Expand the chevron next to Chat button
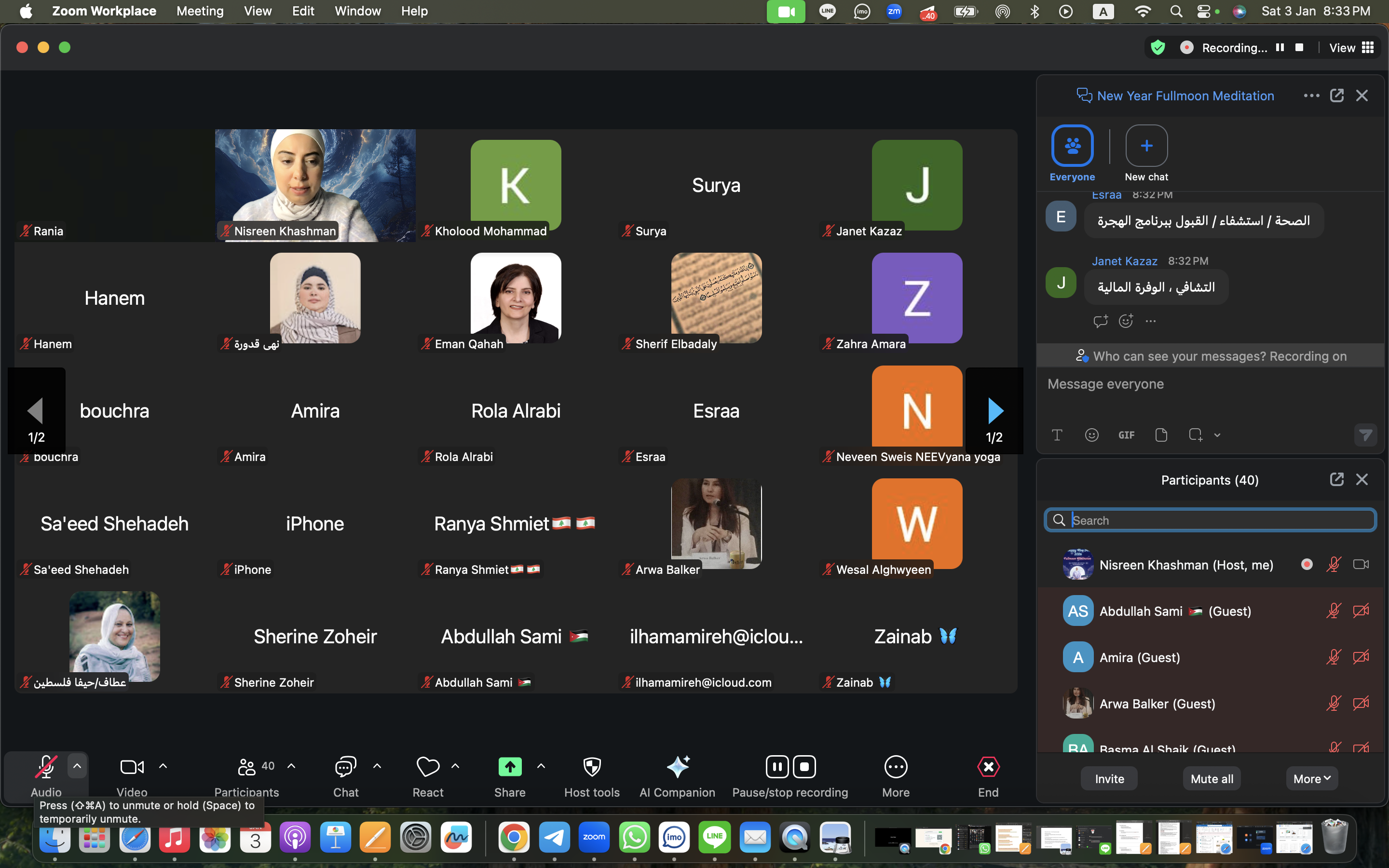The image size is (1389, 868). 377,766
